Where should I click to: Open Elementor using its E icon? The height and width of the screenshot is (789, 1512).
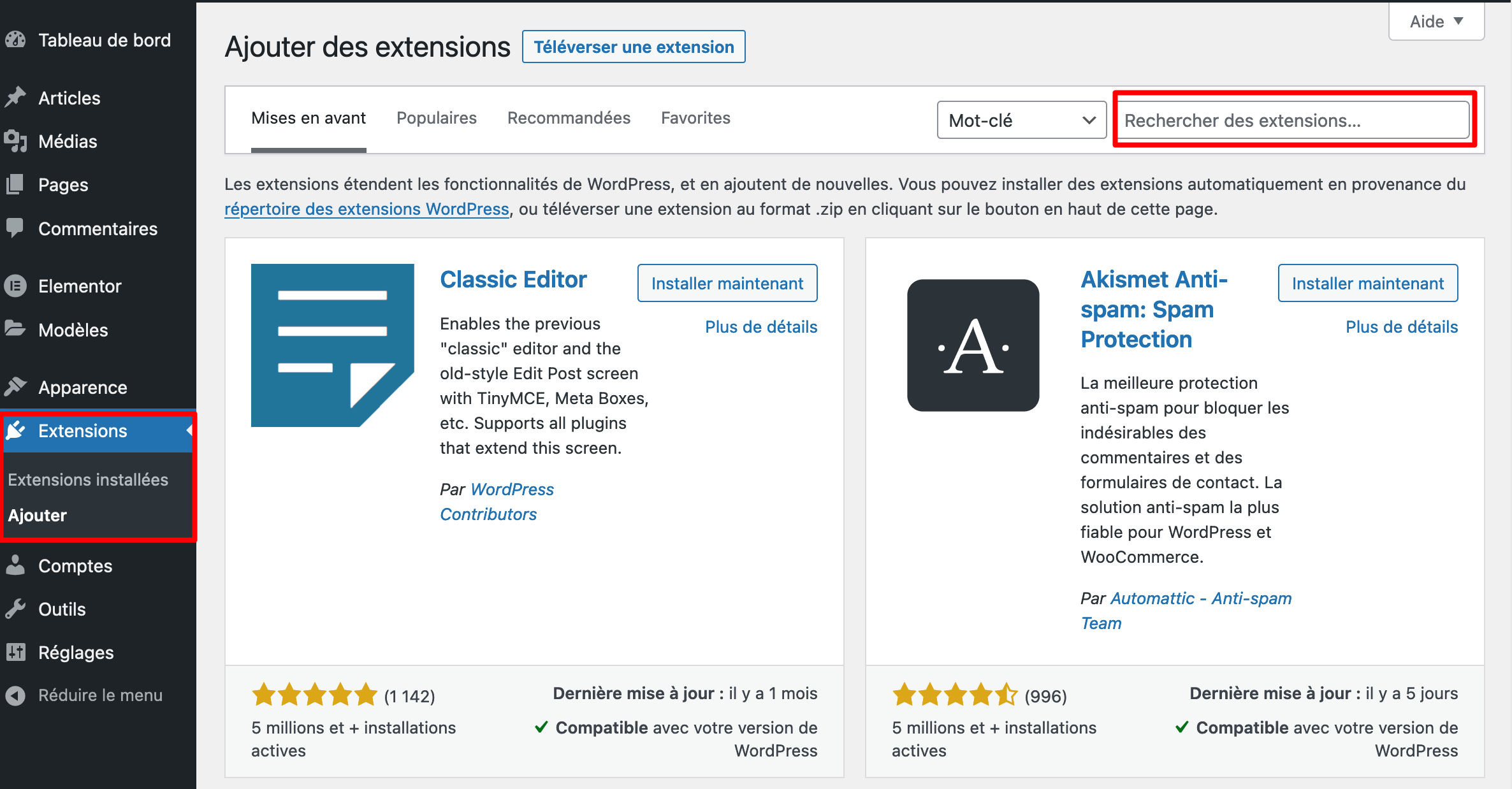pyautogui.click(x=16, y=286)
